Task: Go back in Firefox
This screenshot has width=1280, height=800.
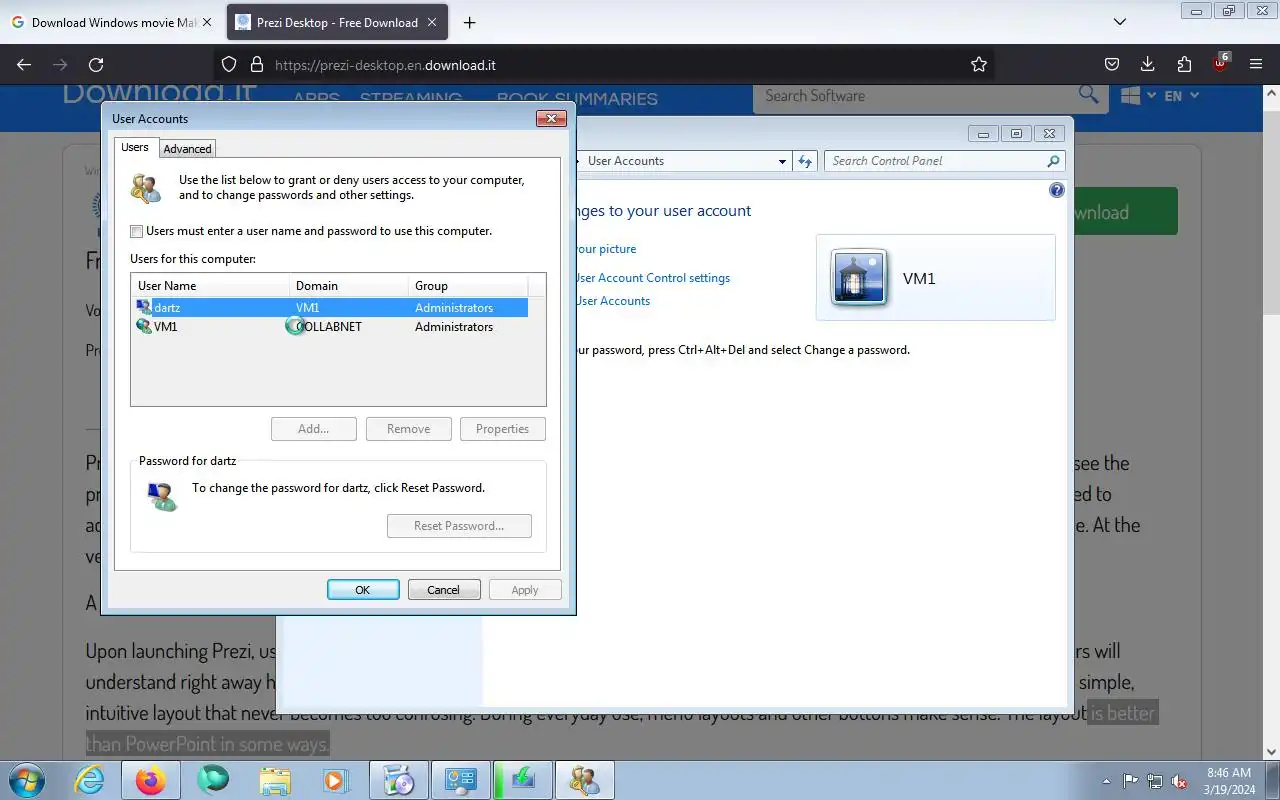Action: [x=24, y=65]
